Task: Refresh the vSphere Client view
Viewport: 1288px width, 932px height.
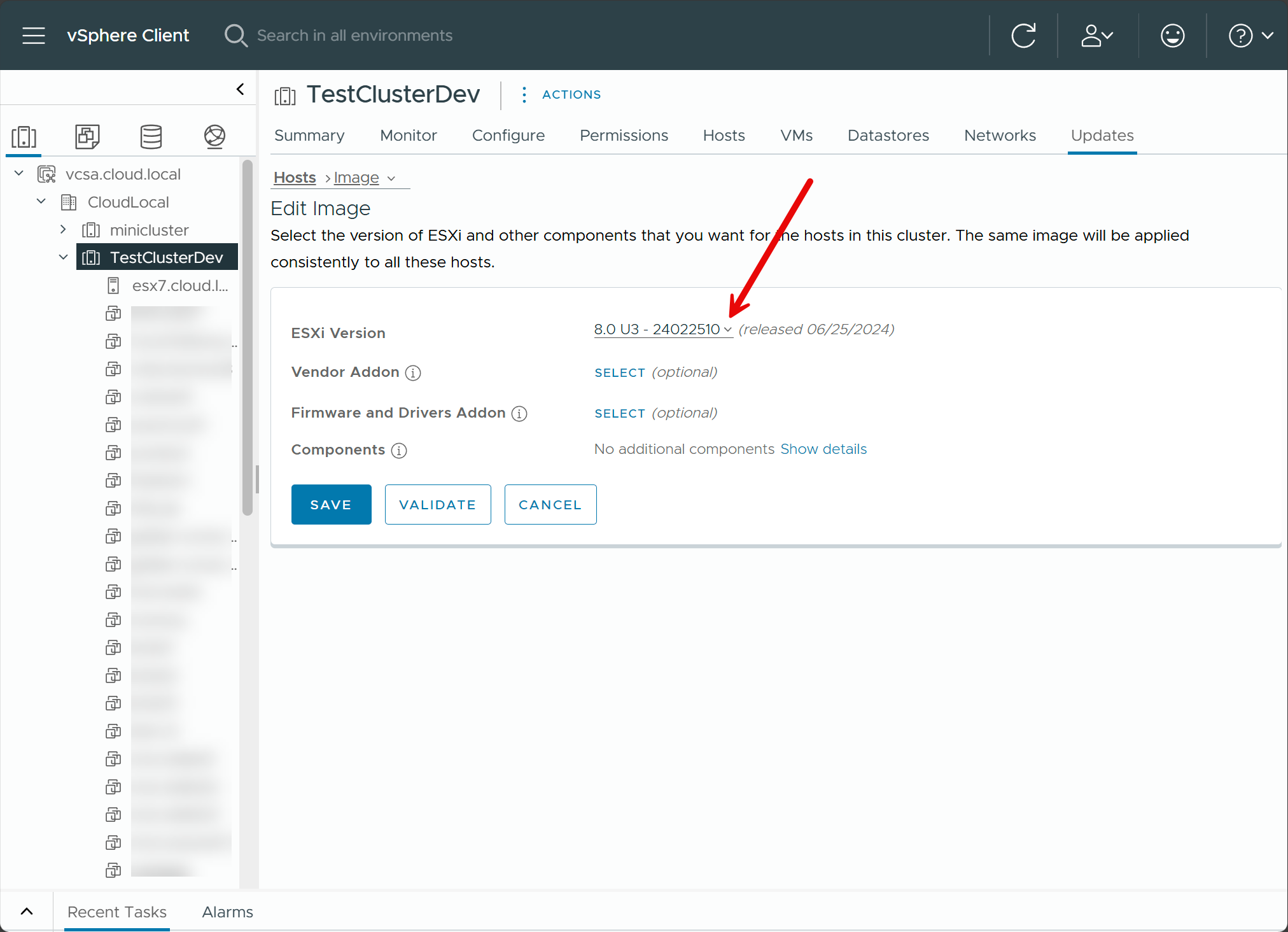Action: 1023,35
